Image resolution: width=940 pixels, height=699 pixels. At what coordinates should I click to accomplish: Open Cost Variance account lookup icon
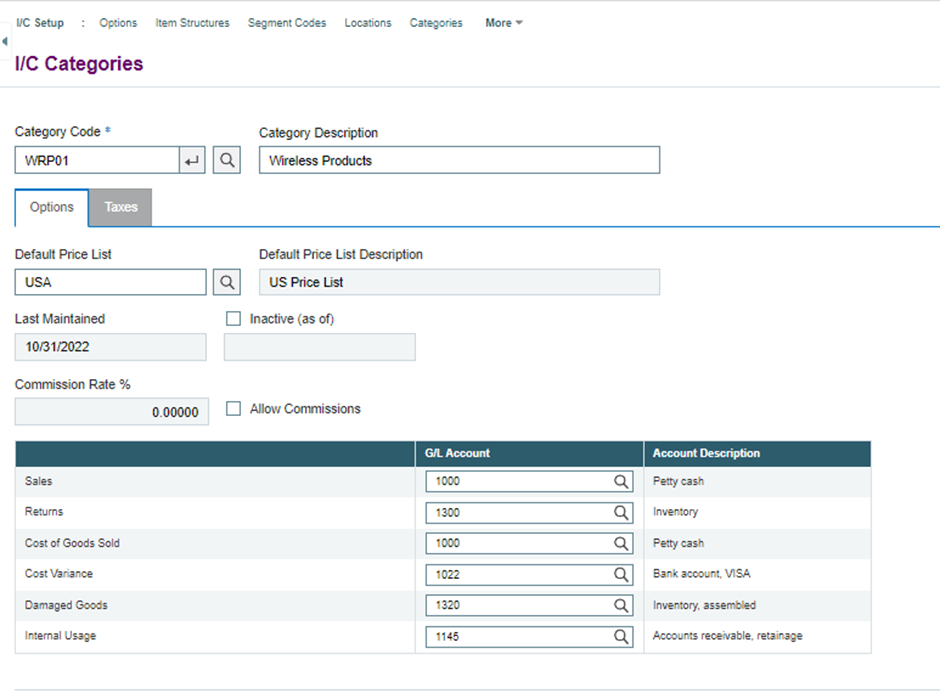622,575
